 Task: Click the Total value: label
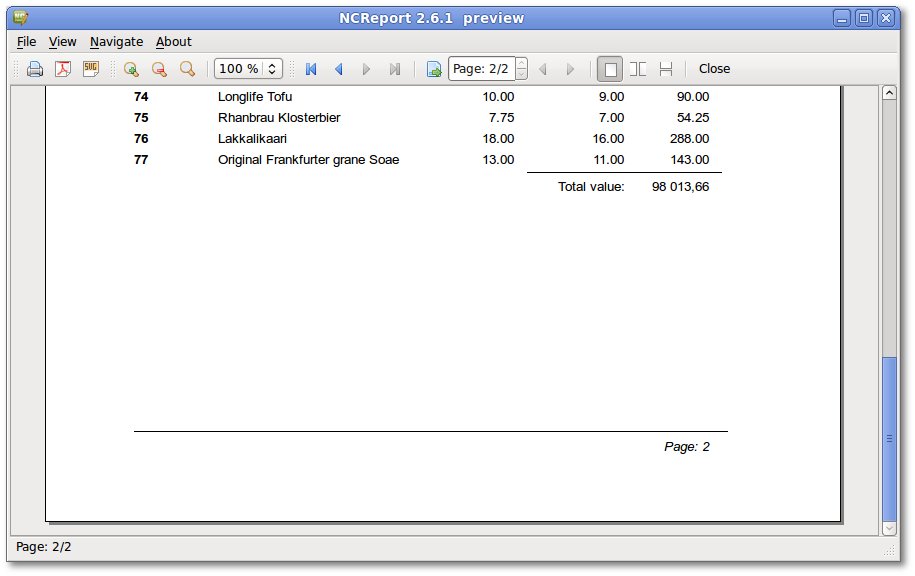point(591,187)
